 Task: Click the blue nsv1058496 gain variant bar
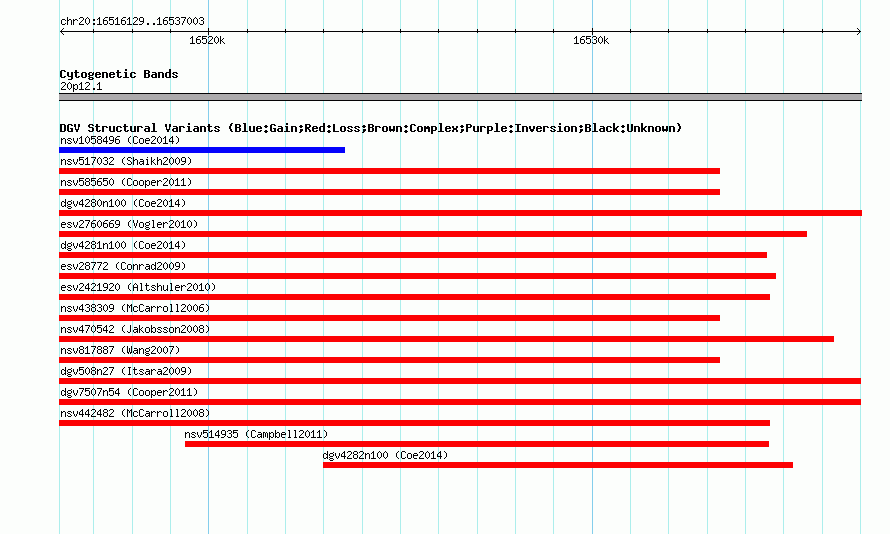tap(201, 150)
